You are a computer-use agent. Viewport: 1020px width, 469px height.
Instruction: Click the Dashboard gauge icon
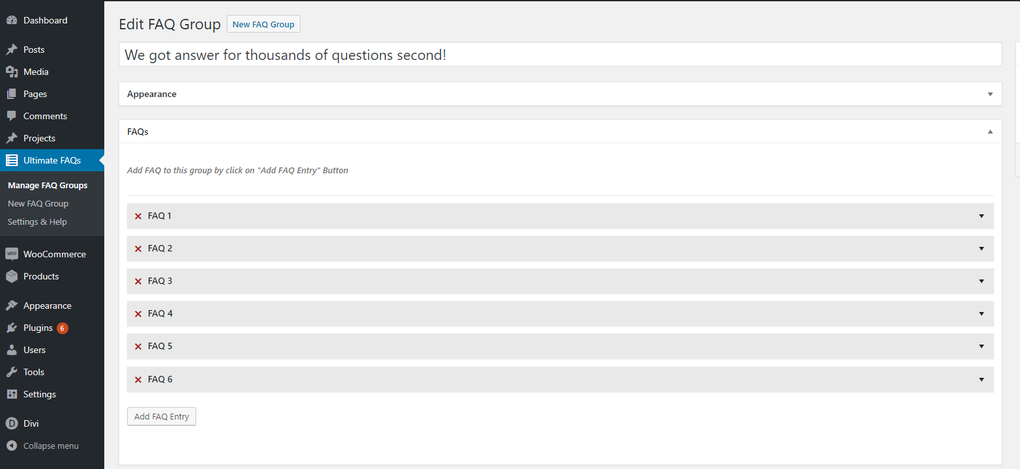pyautogui.click(x=12, y=20)
